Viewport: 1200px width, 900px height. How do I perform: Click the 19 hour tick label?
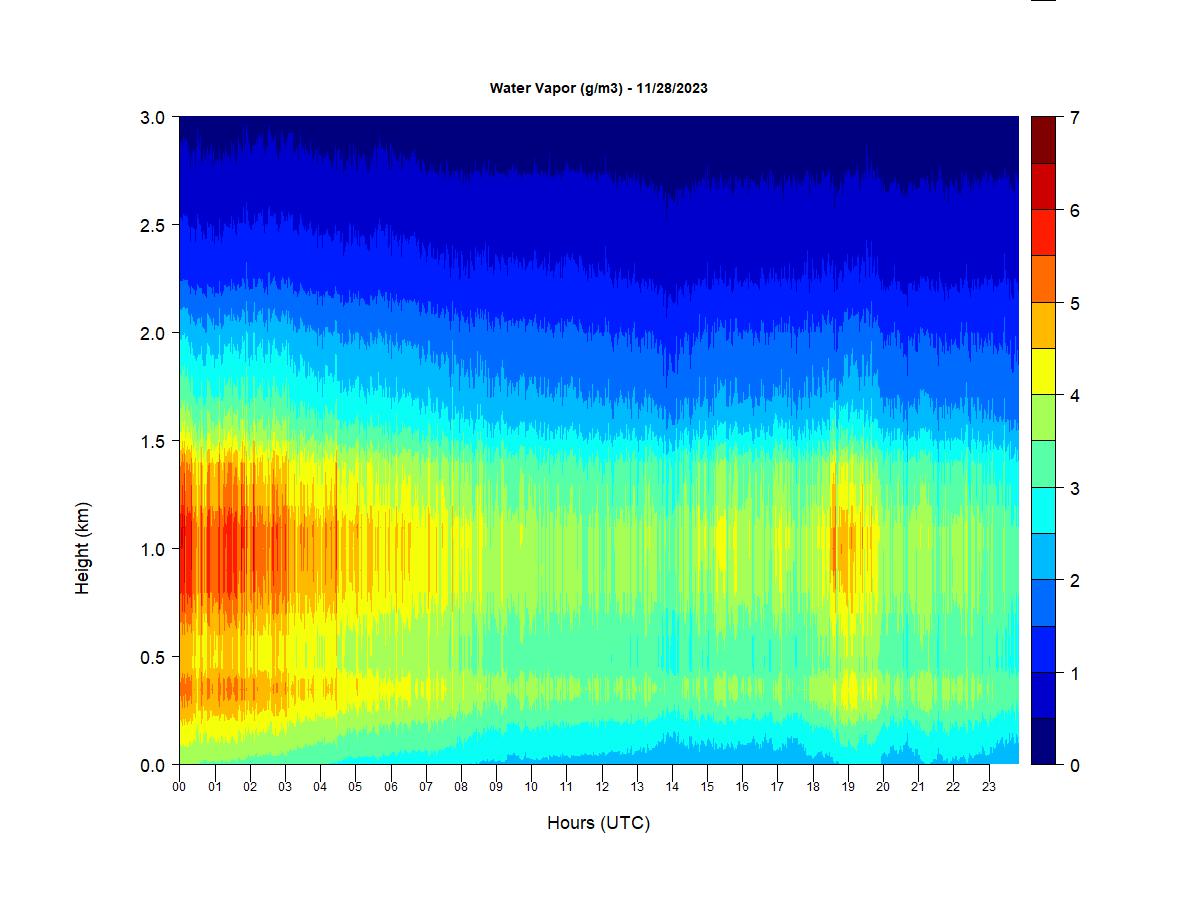point(848,787)
